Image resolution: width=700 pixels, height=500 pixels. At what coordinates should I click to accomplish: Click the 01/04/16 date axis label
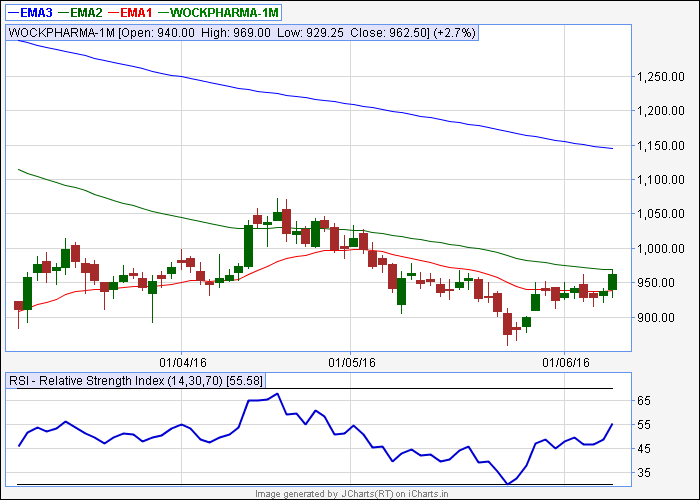coord(183,362)
